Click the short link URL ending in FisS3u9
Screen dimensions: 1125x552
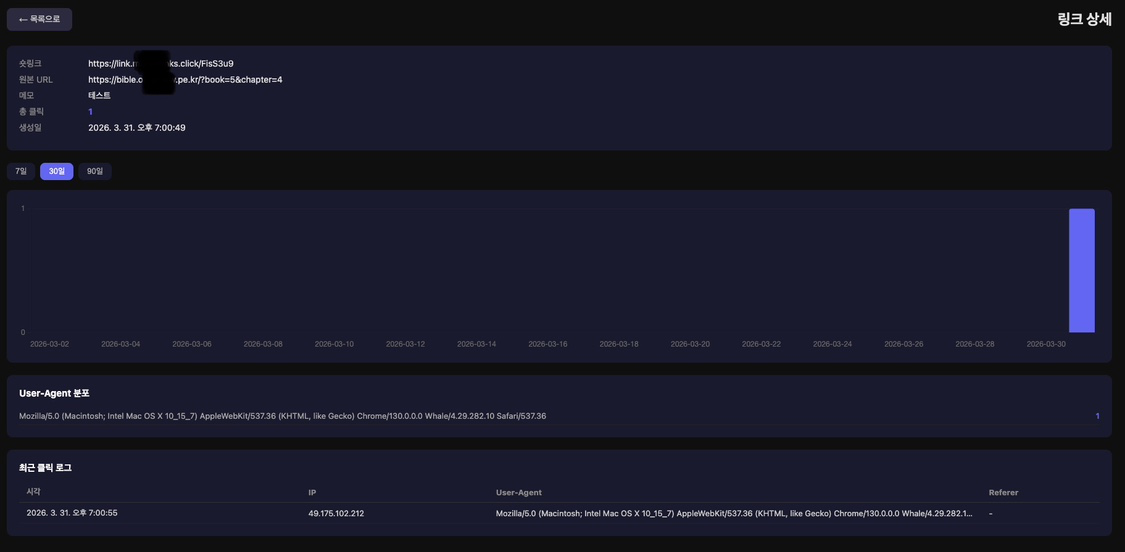tap(160, 64)
